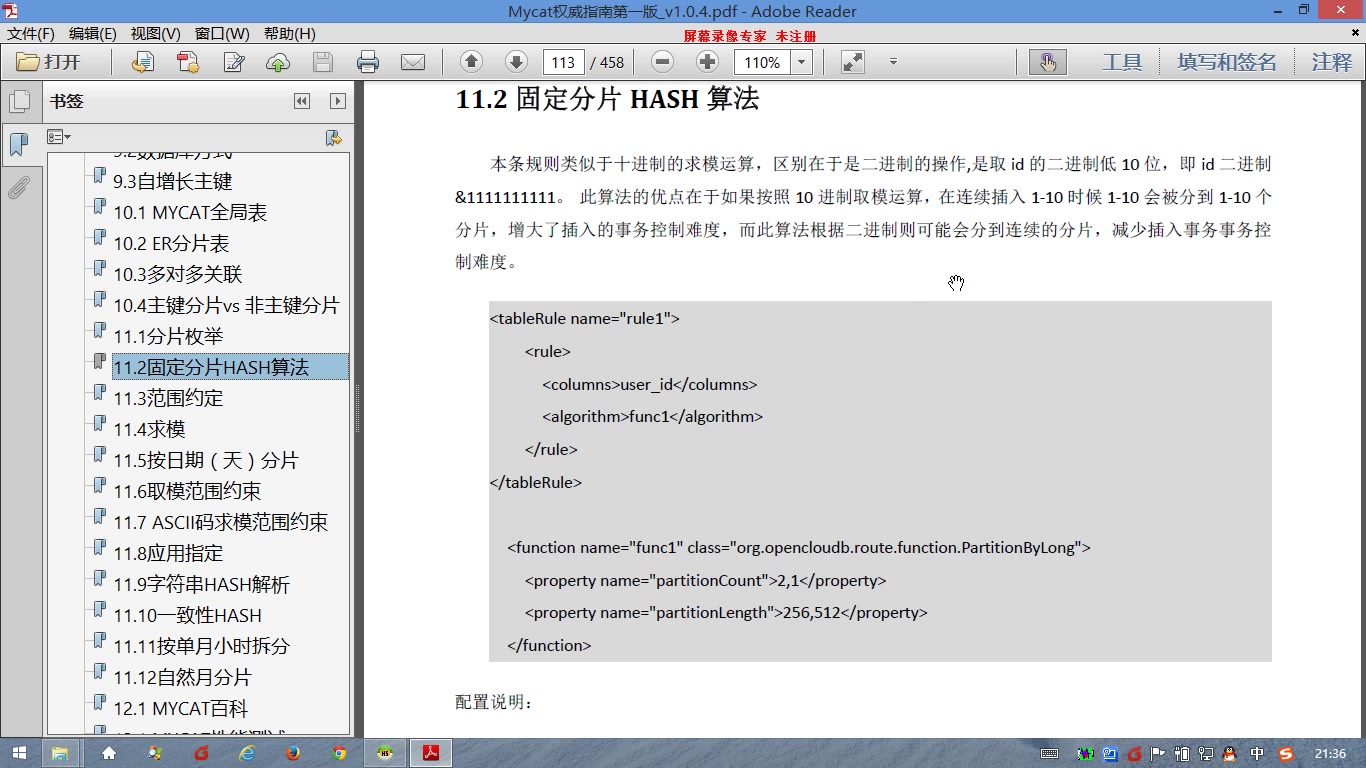The width and height of the screenshot is (1366, 768).
Task: Select bookmark 9.3自增长主键
Action: point(172,181)
